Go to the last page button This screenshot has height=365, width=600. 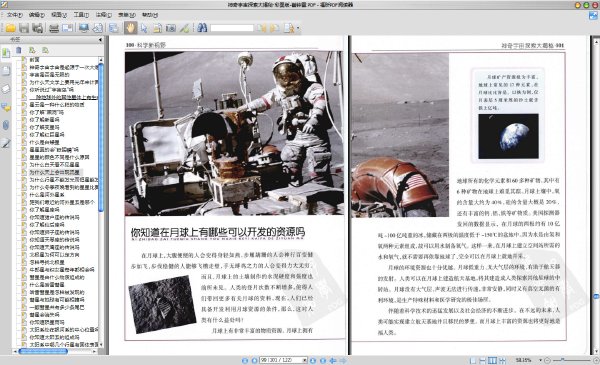[x=323, y=360]
